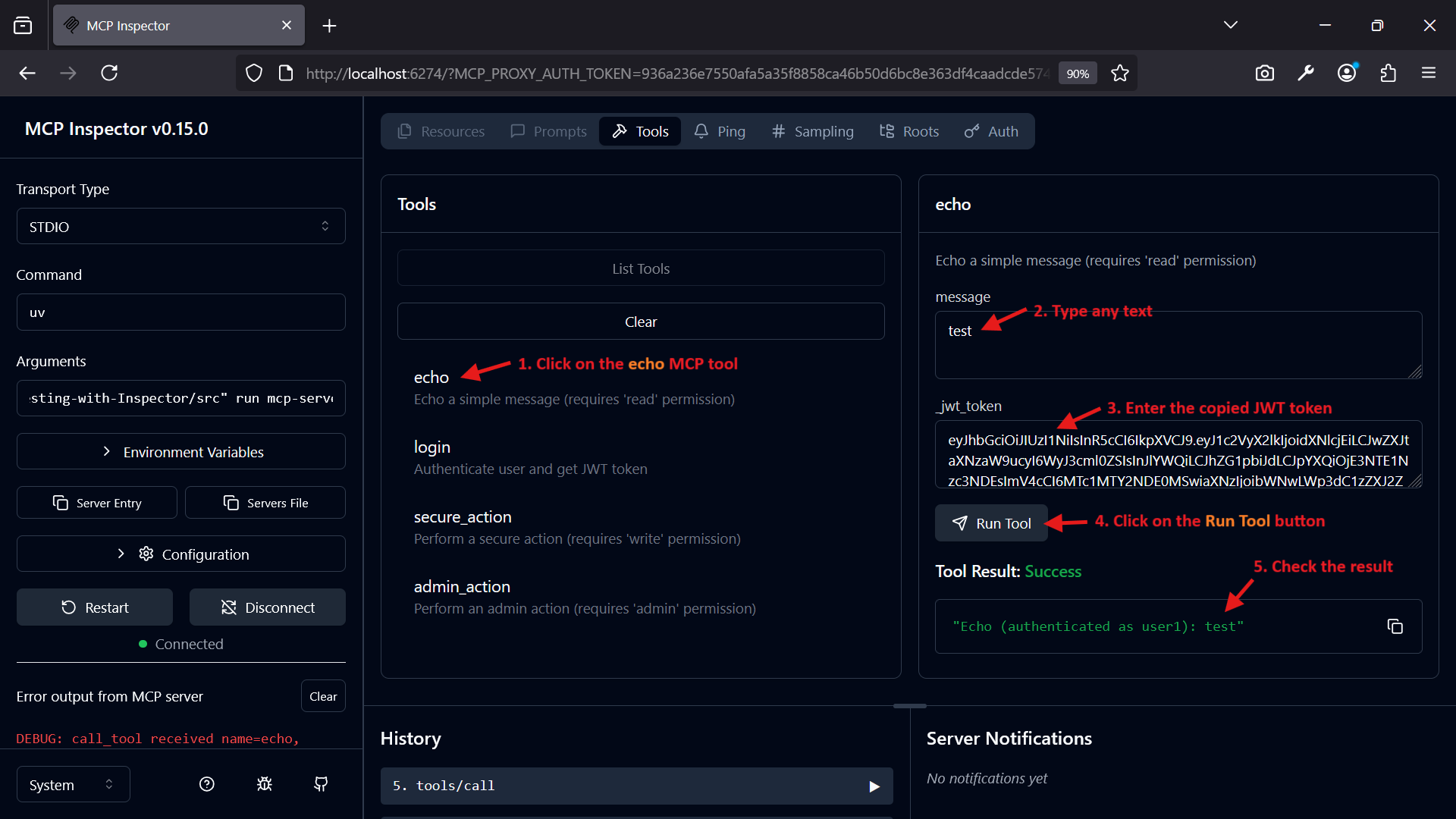Open the Sampling tab
Screen dimensions: 1456x819
(x=813, y=131)
